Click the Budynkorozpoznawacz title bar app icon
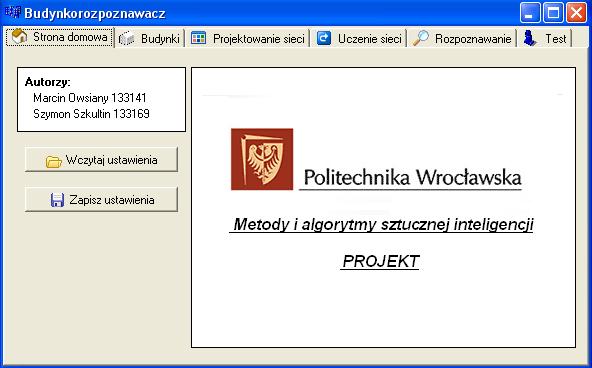 12,12
